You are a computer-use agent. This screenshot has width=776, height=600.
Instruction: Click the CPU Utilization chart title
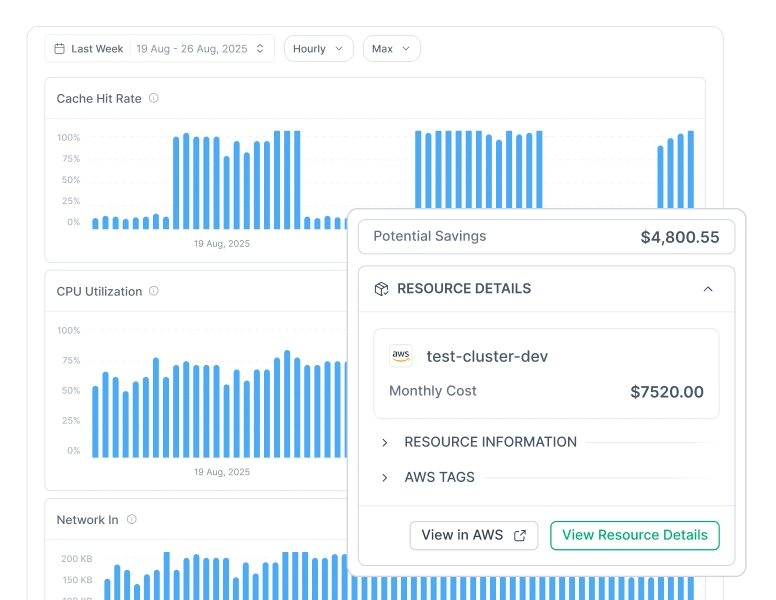tap(99, 291)
